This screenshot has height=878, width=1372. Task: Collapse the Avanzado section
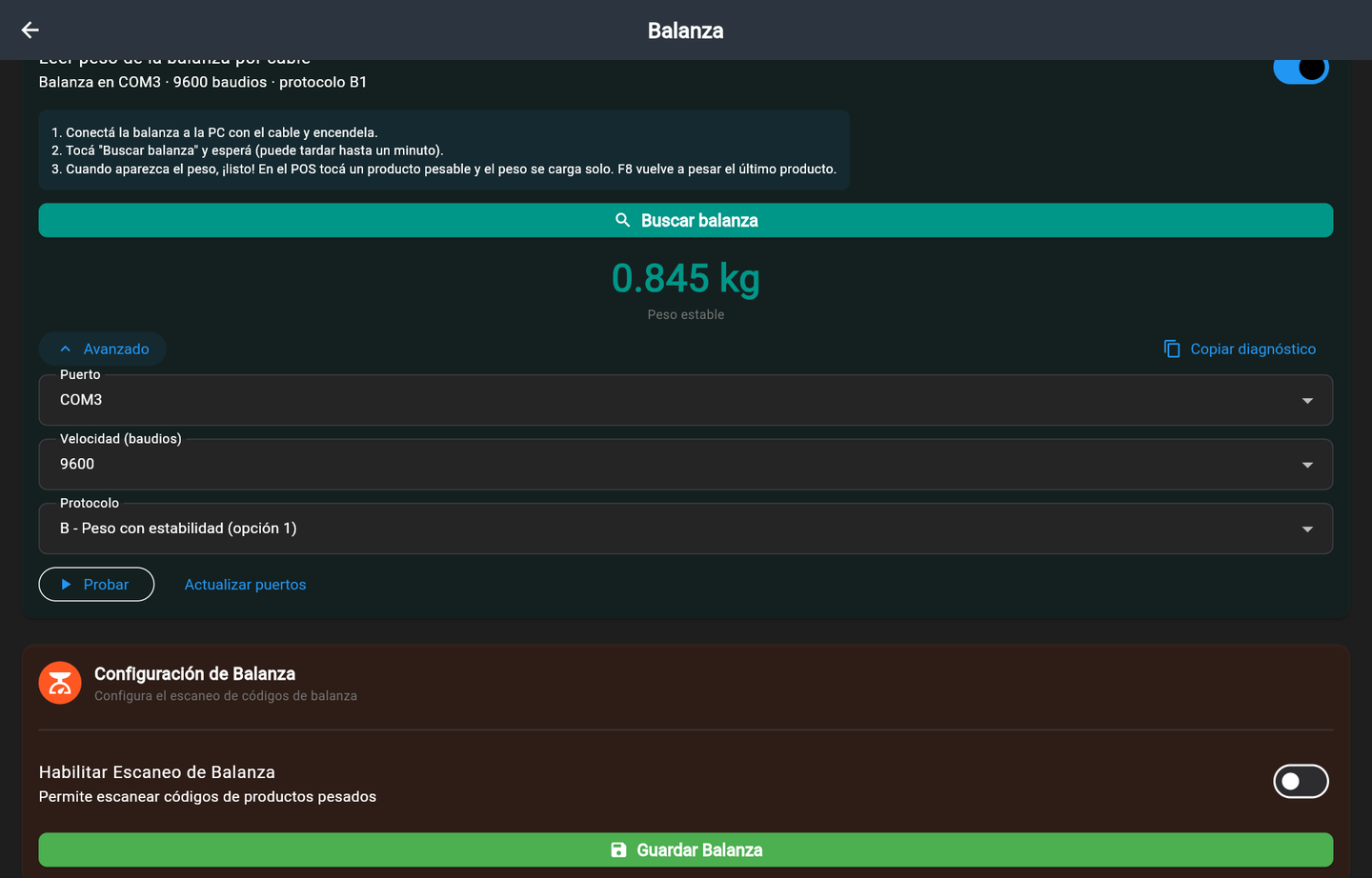(103, 349)
